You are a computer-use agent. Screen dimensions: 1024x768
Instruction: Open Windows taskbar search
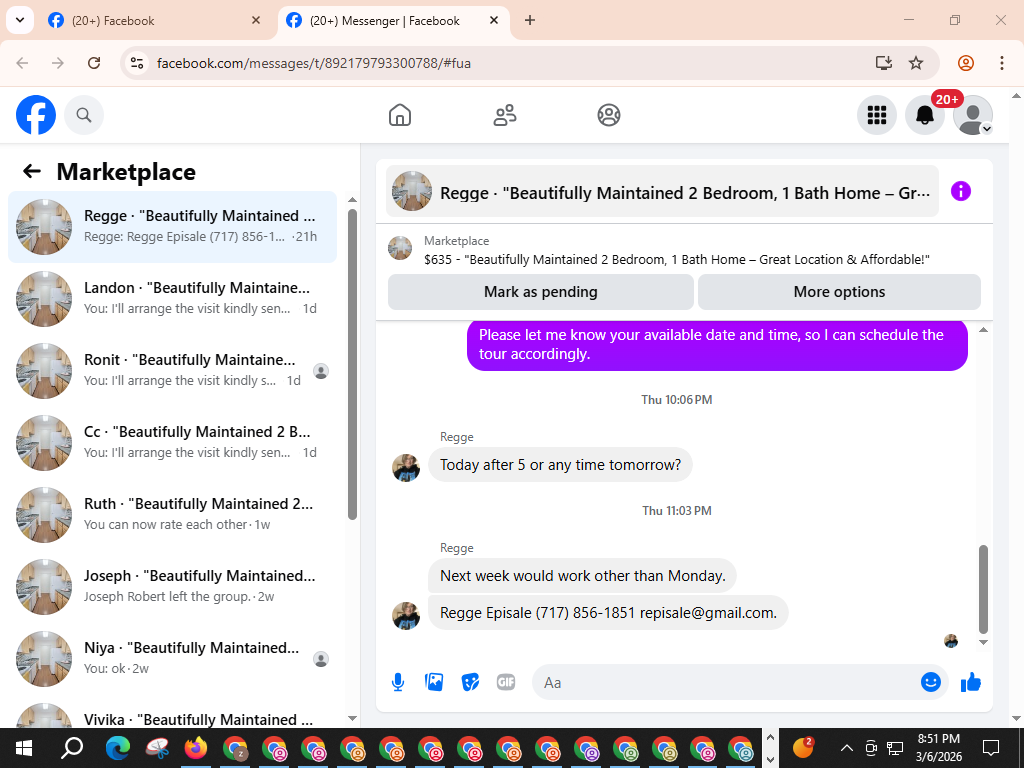pos(72,747)
